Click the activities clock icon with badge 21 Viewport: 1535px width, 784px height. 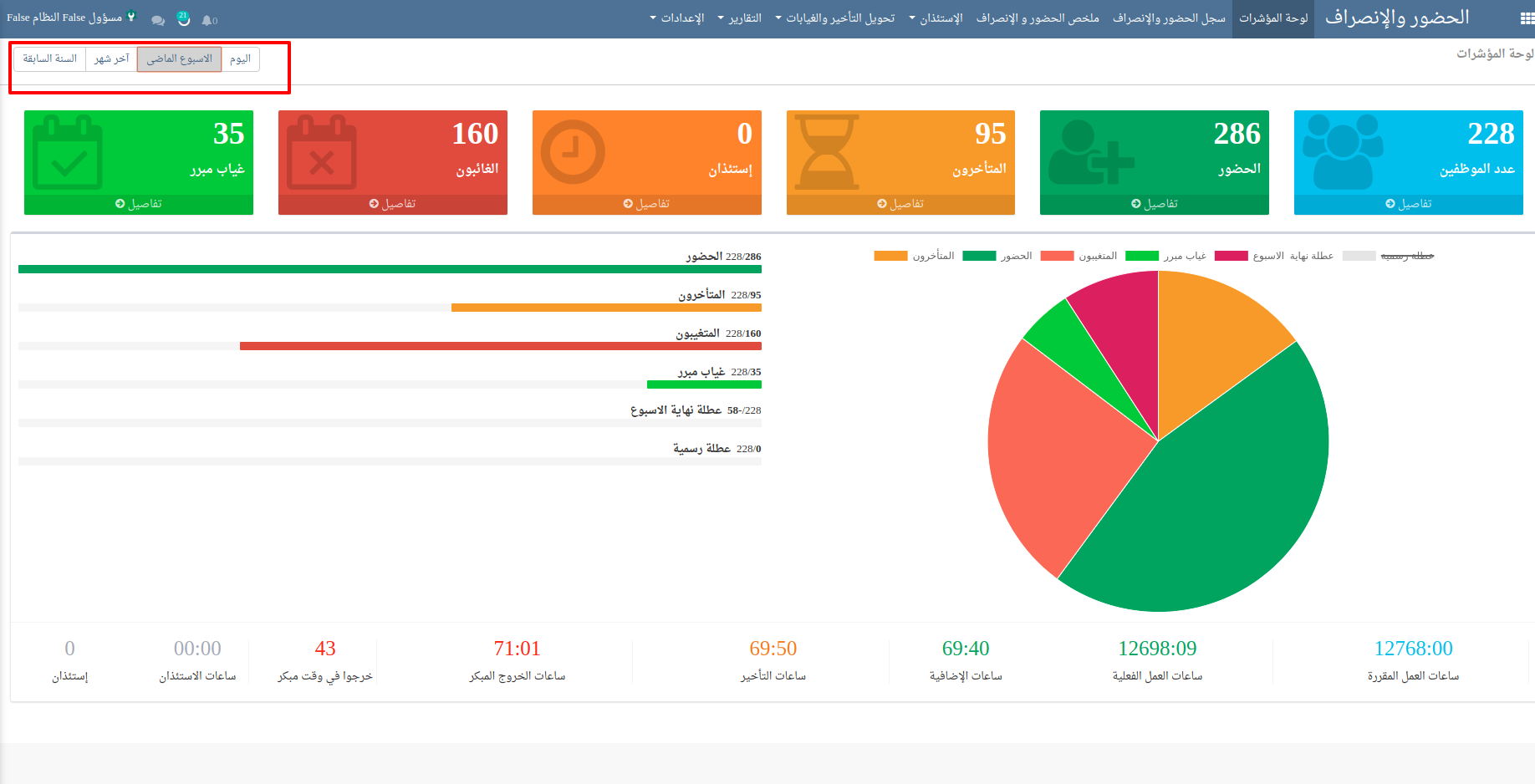183,18
